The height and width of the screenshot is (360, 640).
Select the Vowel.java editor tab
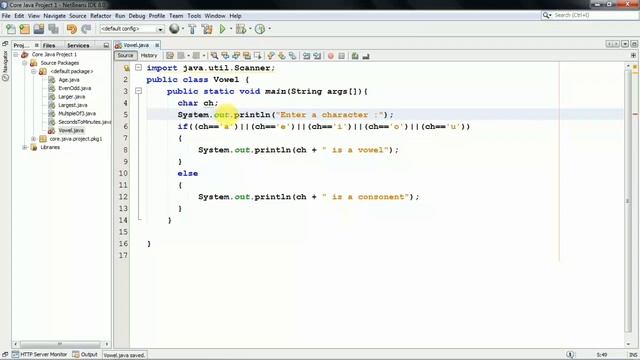[136, 45]
